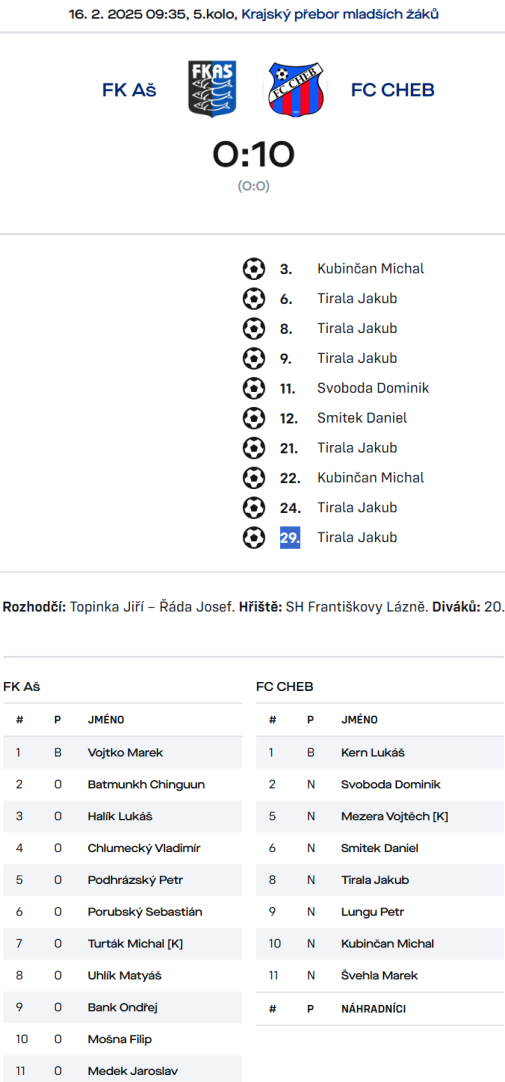
Task: Click the FC Cheb club crest logo
Action: [297, 89]
